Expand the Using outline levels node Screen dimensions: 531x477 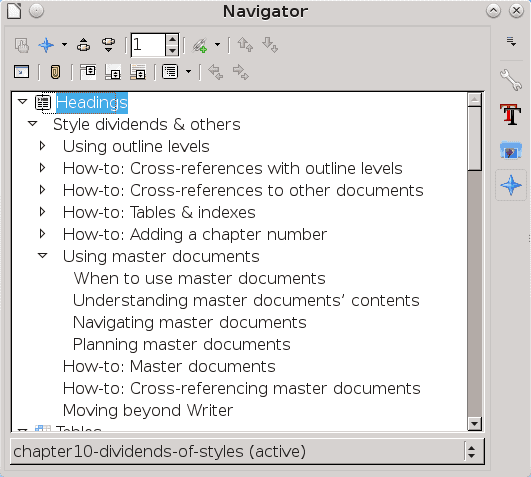(x=42, y=146)
